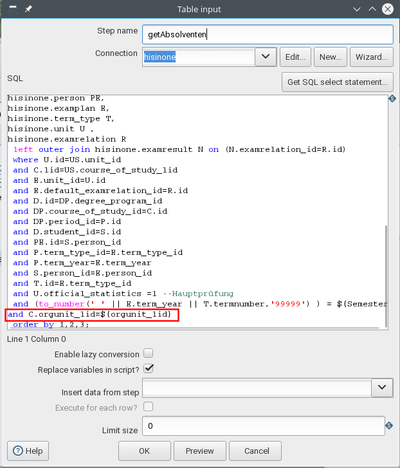Close the Table input dialog
Viewport: 400px width, 468px height.
(x=388, y=9)
